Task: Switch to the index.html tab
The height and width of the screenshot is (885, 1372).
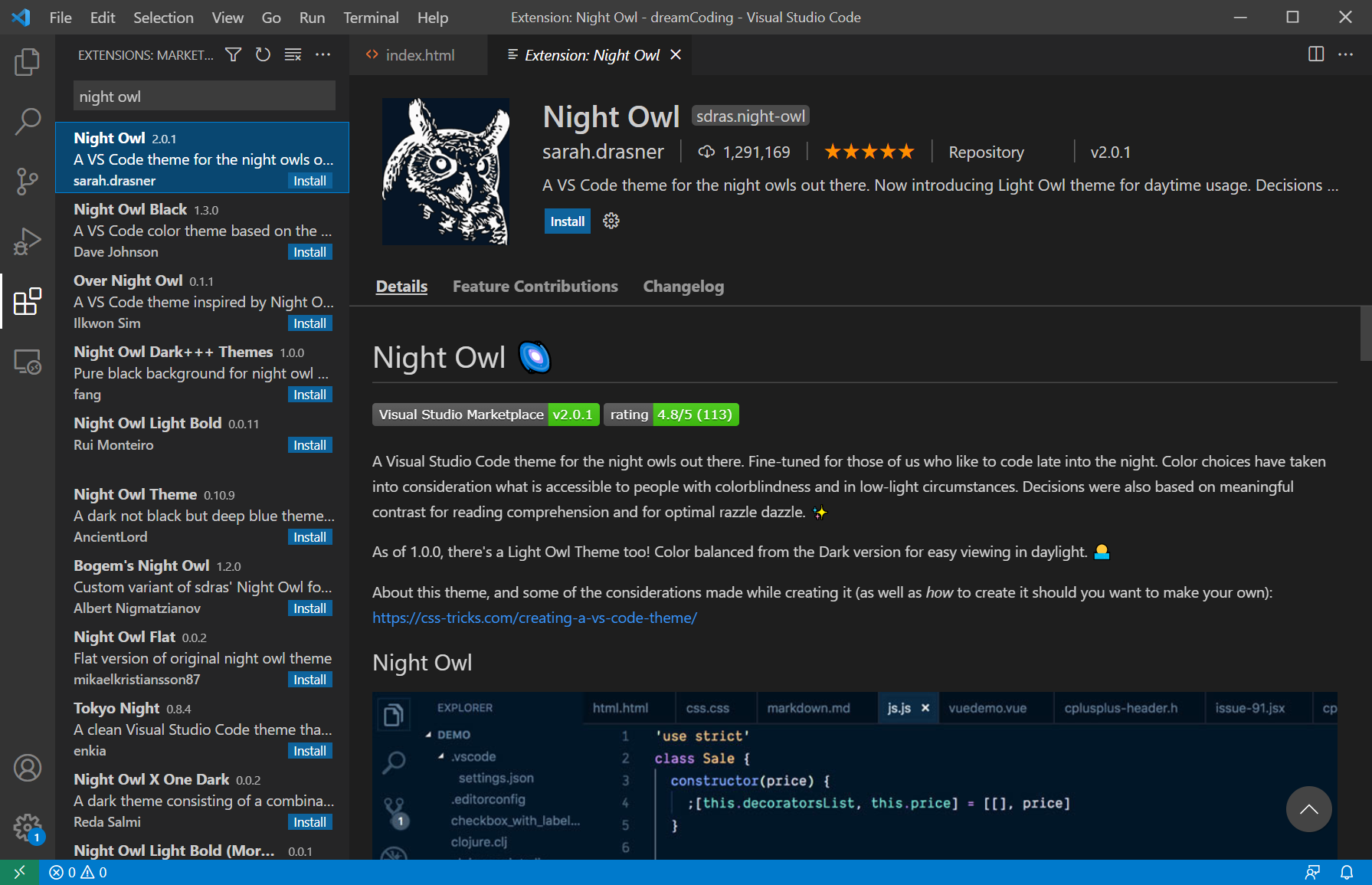Action: click(x=418, y=55)
